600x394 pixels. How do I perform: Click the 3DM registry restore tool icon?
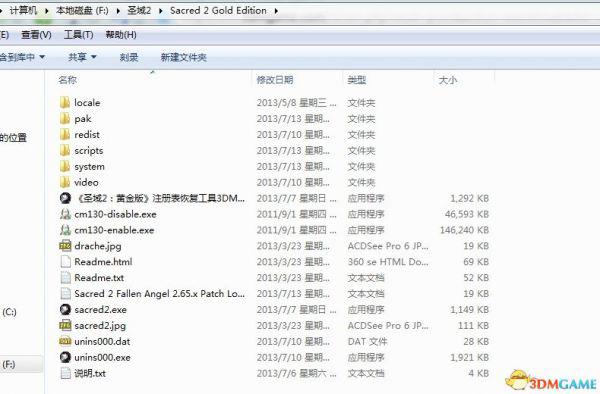pyautogui.click(x=65, y=198)
